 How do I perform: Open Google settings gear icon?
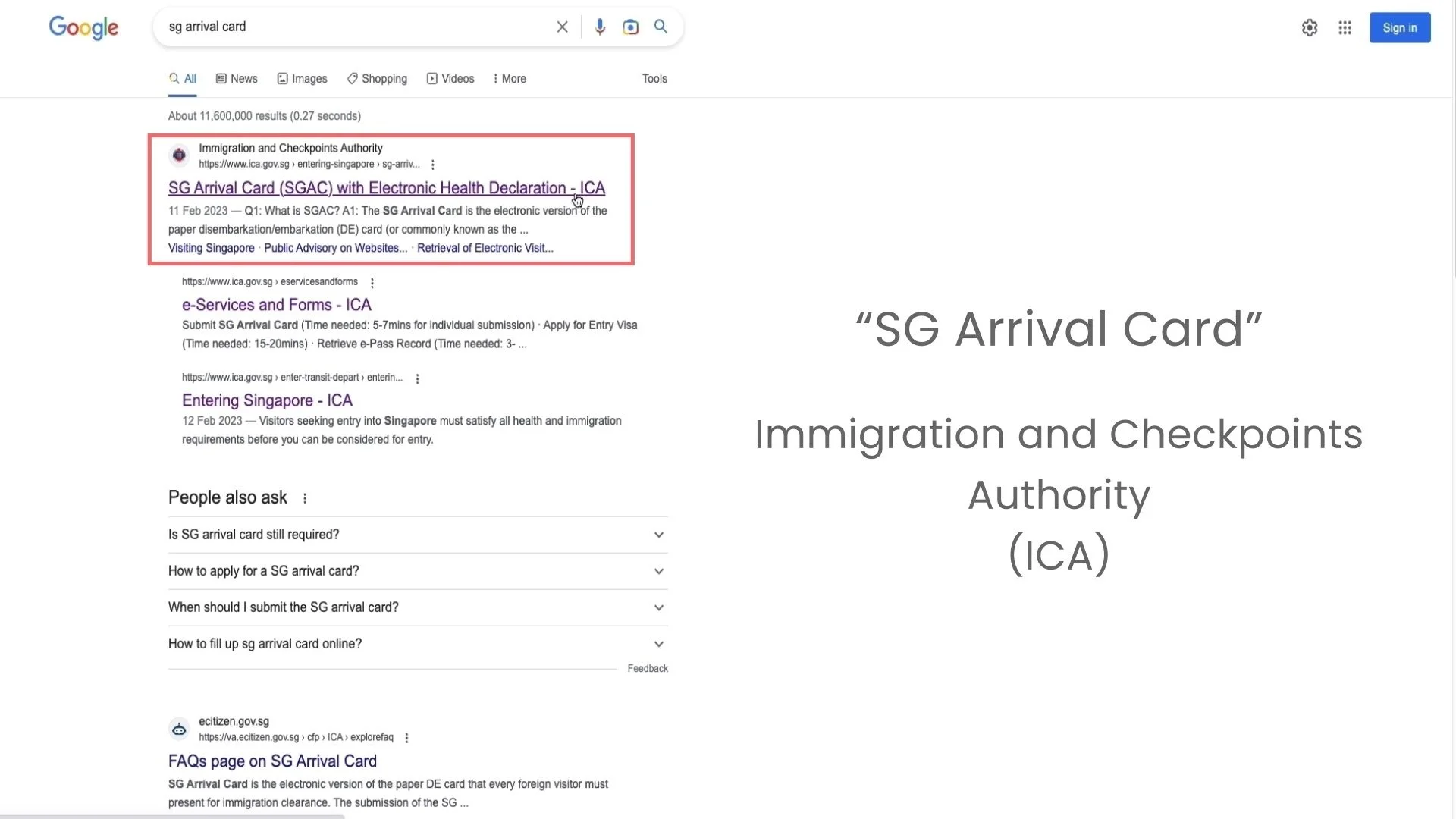pyautogui.click(x=1310, y=28)
